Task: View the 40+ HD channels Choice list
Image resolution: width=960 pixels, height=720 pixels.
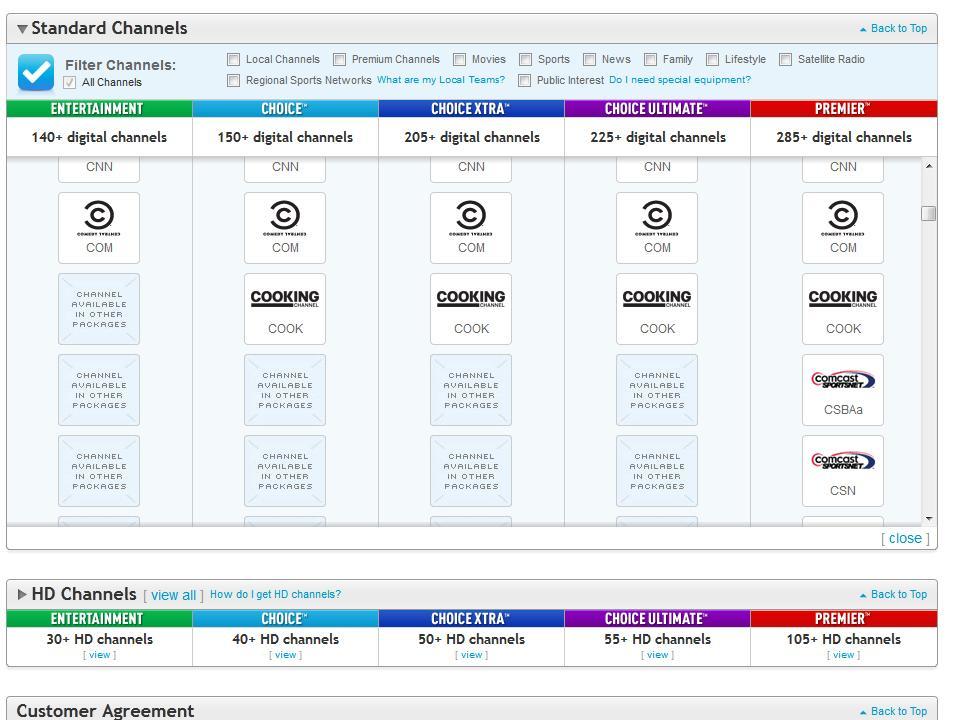Action: pos(285,654)
